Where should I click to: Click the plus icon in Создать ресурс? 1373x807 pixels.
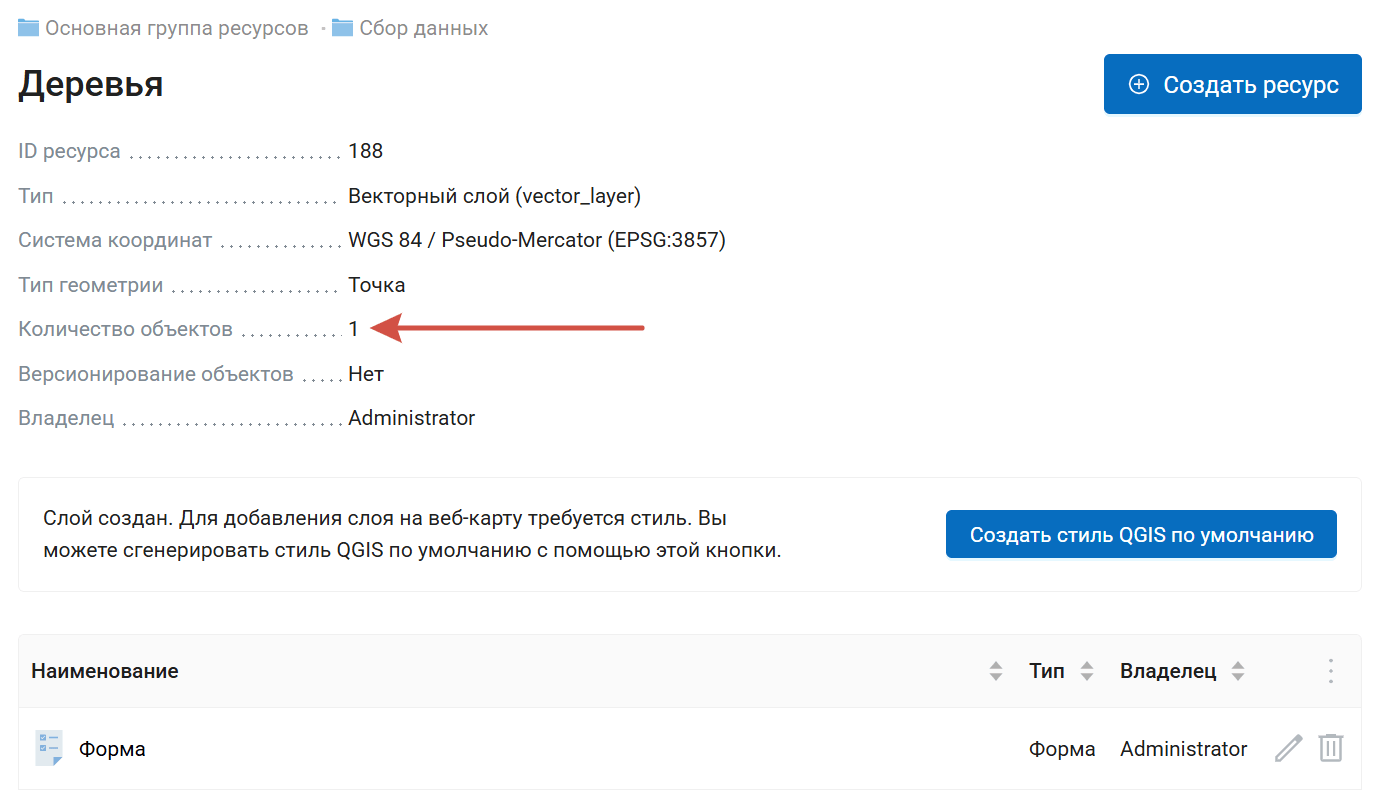tap(1138, 85)
